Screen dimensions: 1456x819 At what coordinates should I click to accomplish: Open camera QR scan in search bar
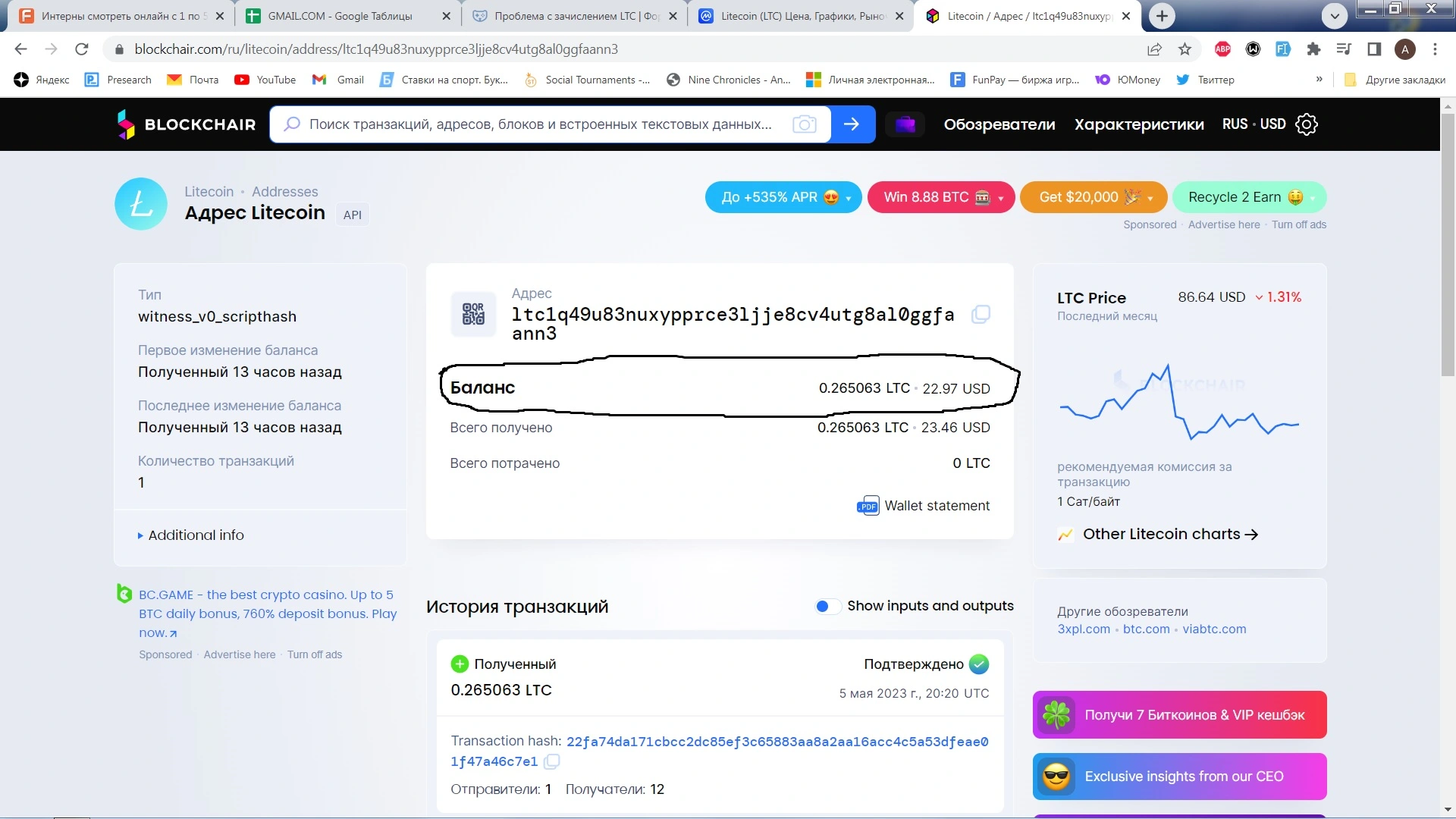tap(805, 124)
